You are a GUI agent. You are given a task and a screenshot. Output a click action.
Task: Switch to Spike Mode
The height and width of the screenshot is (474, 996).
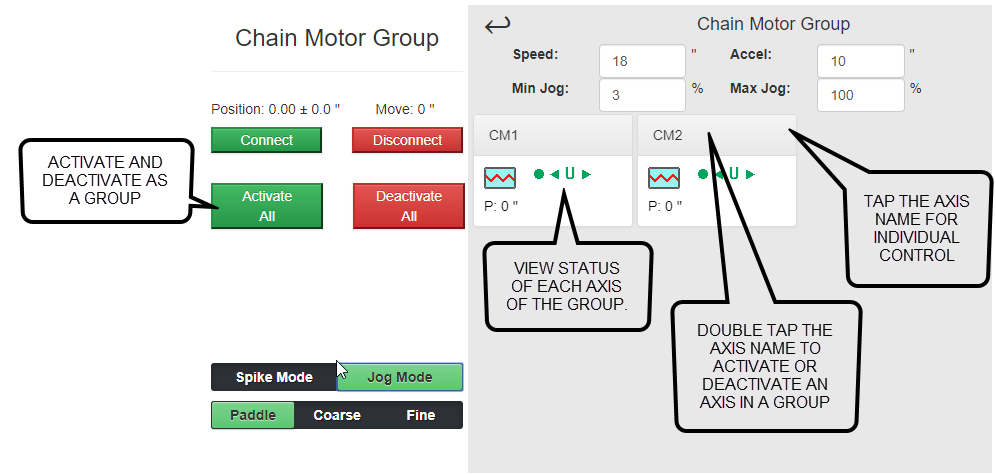click(274, 377)
